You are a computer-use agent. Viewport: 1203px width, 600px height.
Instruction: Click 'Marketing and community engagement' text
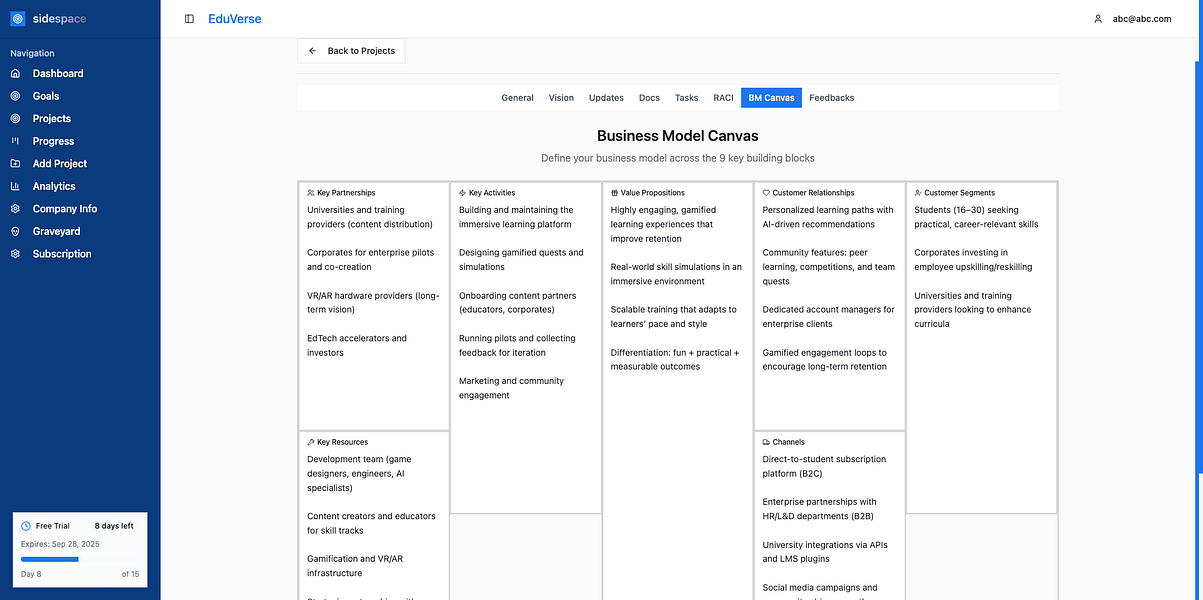pyautogui.click(x=511, y=388)
